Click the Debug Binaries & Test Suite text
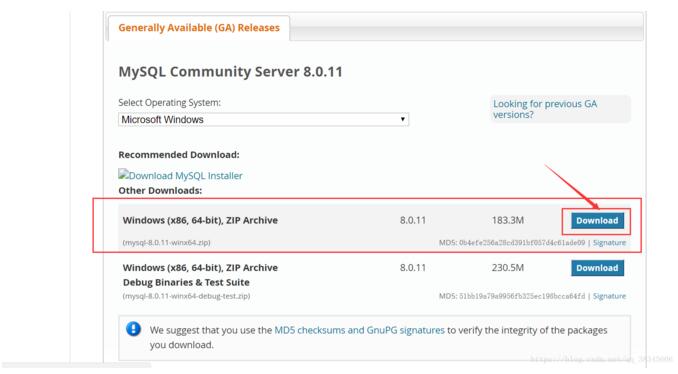The height and width of the screenshot is (374, 678). [186, 282]
